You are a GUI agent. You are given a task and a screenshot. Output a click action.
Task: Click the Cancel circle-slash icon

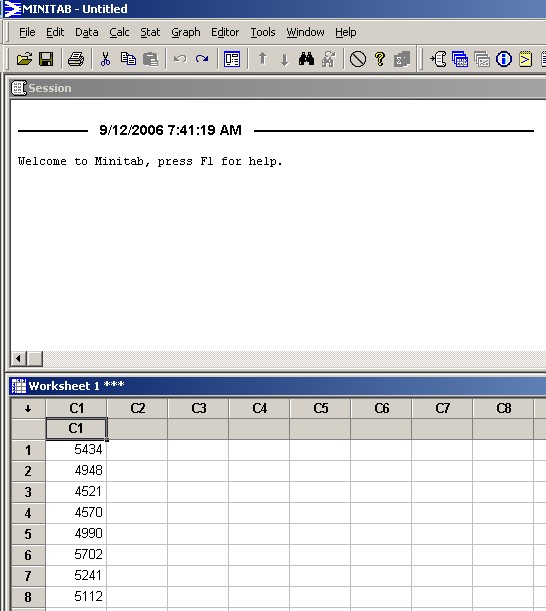358,59
